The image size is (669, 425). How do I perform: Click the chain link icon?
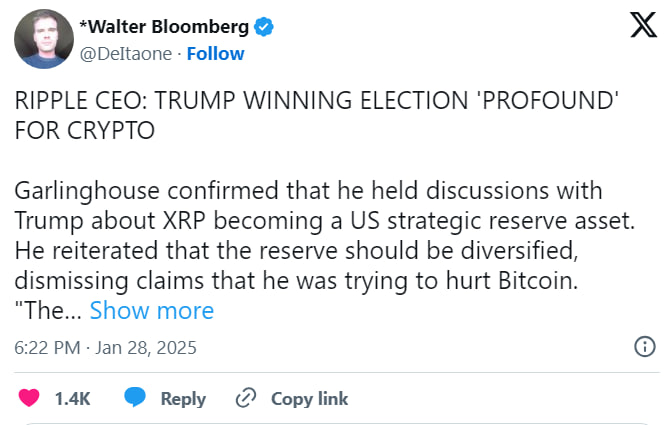(246, 398)
